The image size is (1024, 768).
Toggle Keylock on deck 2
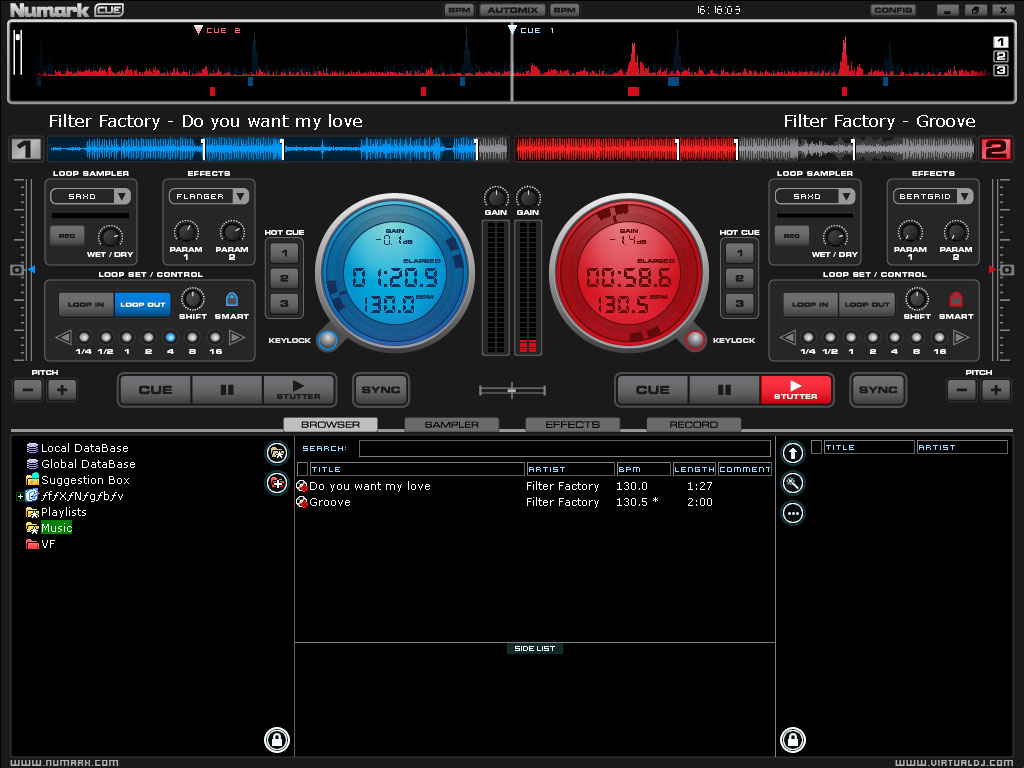pyautogui.click(x=696, y=340)
